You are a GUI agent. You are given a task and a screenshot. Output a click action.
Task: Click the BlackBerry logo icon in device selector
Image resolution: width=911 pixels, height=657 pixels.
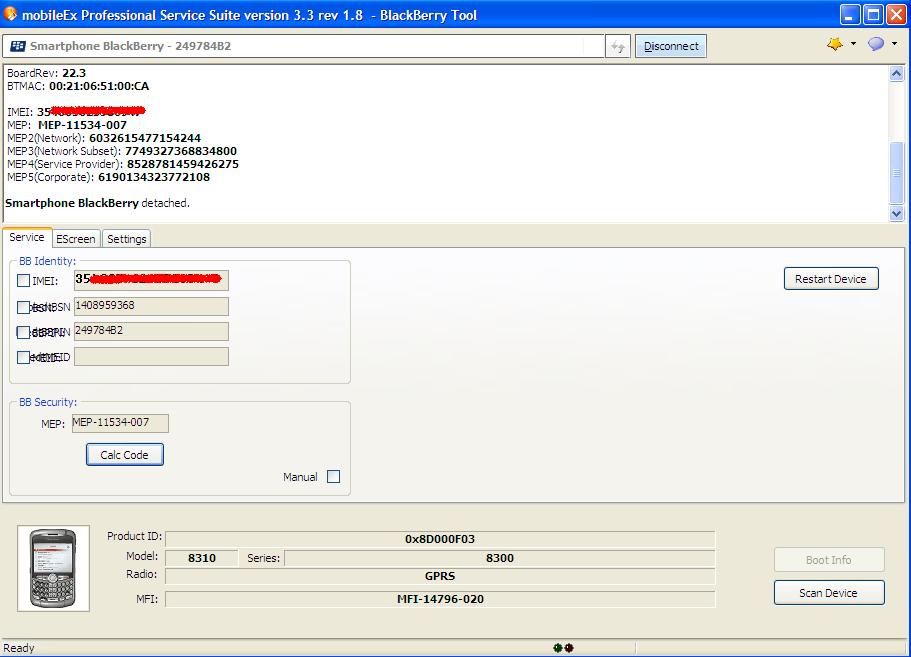[x=18, y=46]
